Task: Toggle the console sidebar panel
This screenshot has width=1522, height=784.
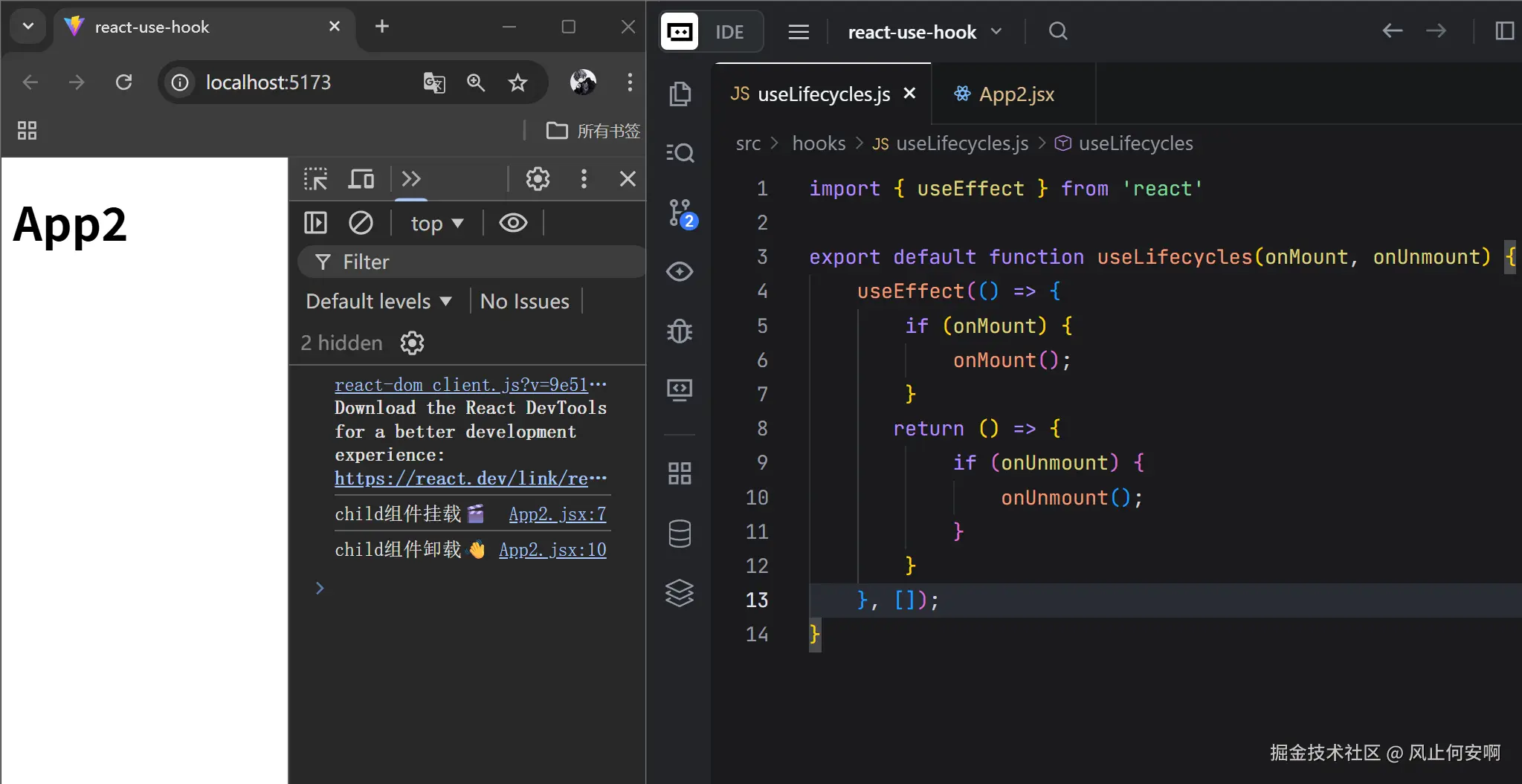Action: (315, 223)
